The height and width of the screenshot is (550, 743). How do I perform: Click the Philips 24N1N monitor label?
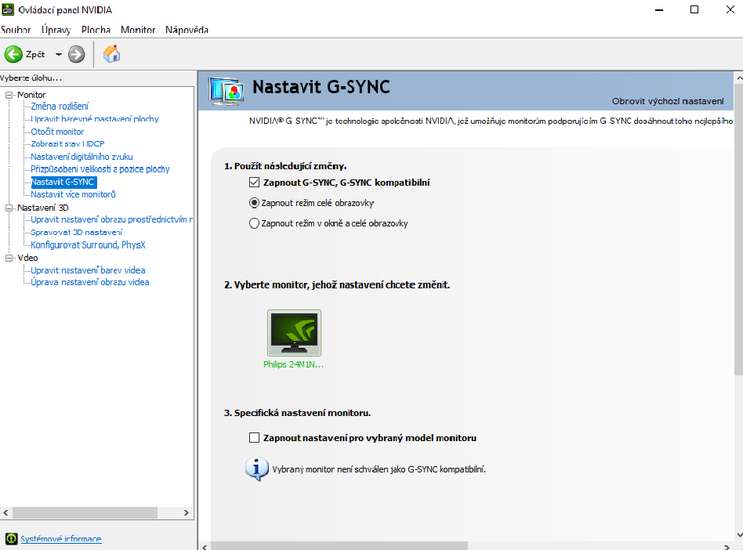point(293,364)
